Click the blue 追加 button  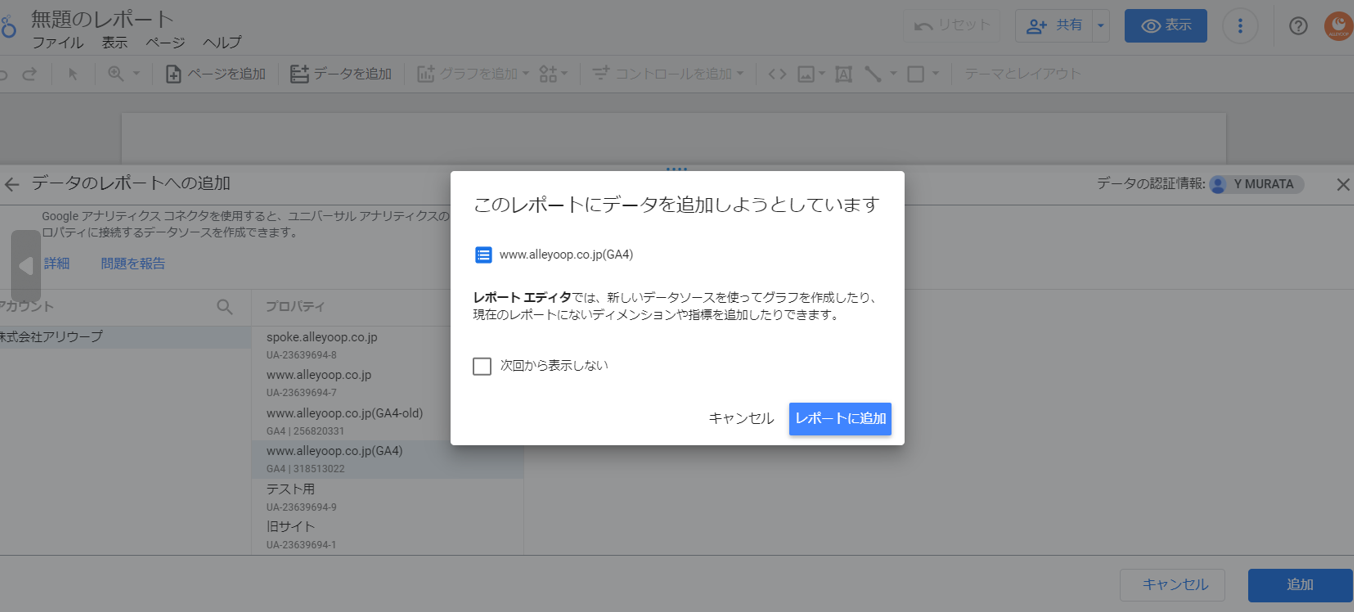point(1300,585)
